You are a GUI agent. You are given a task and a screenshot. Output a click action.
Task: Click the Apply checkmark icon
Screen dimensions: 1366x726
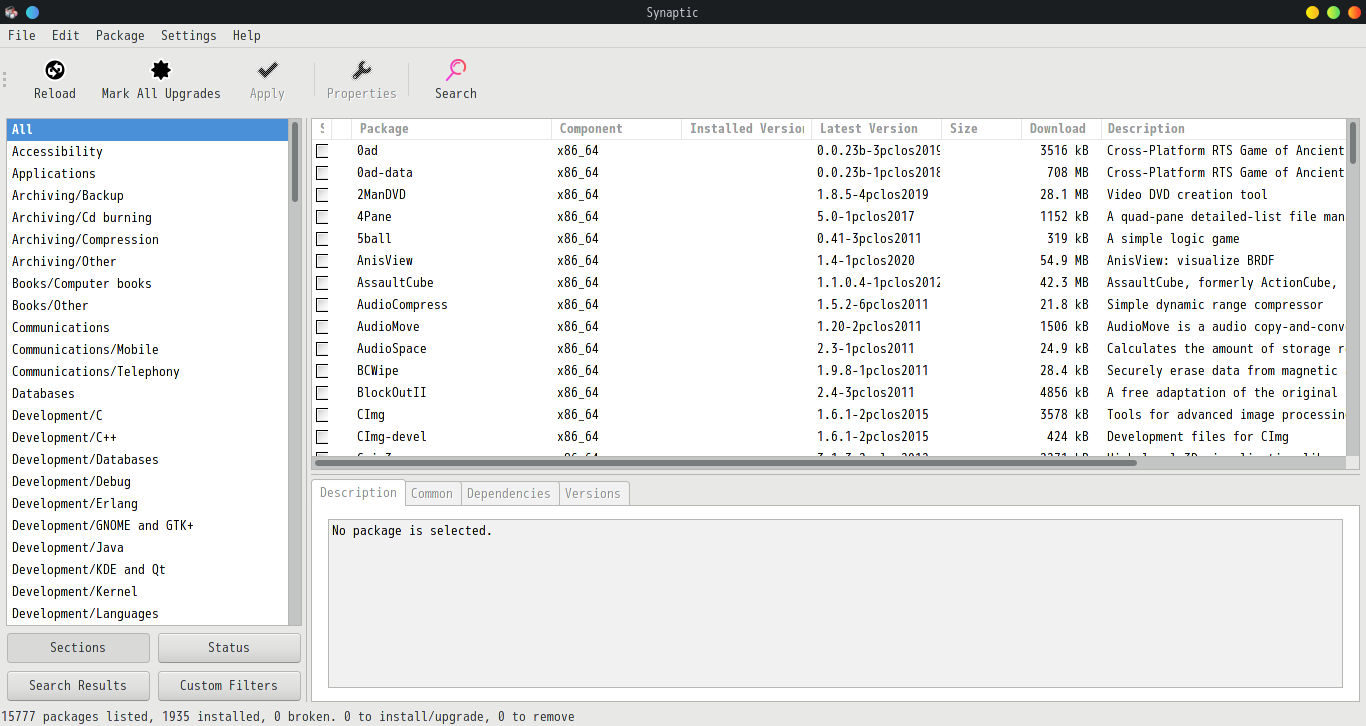[x=267, y=70]
